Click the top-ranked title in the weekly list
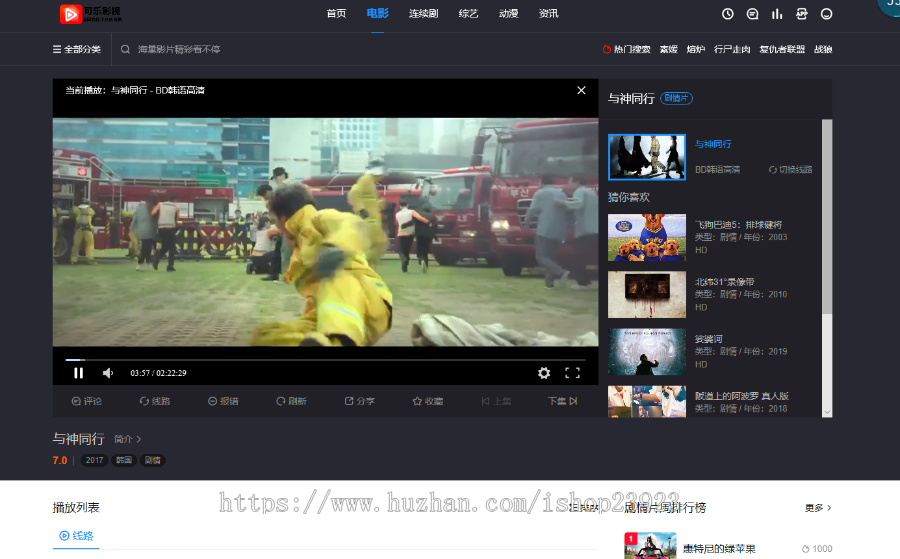The height and width of the screenshot is (559, 900). click(x=719, y=549)
